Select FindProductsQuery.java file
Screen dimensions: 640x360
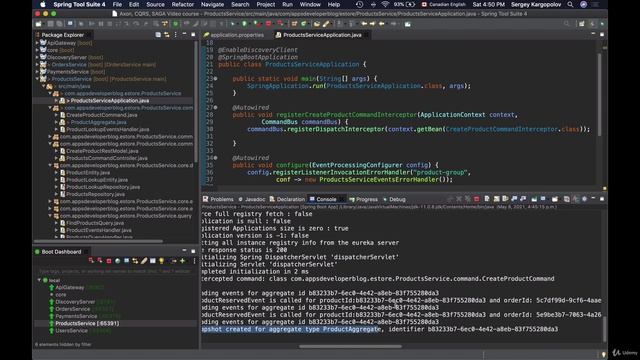[95, 223]
